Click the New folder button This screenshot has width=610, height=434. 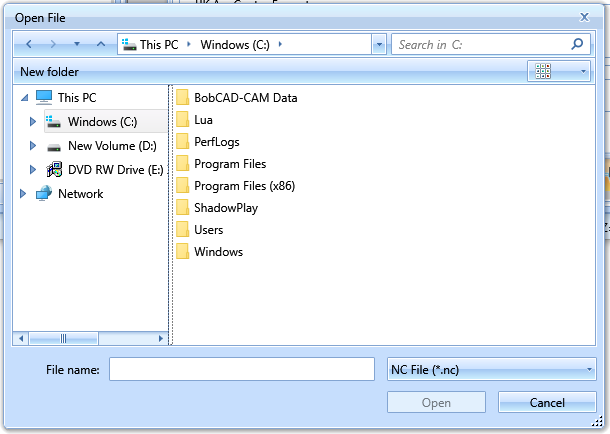coord(49,72)
